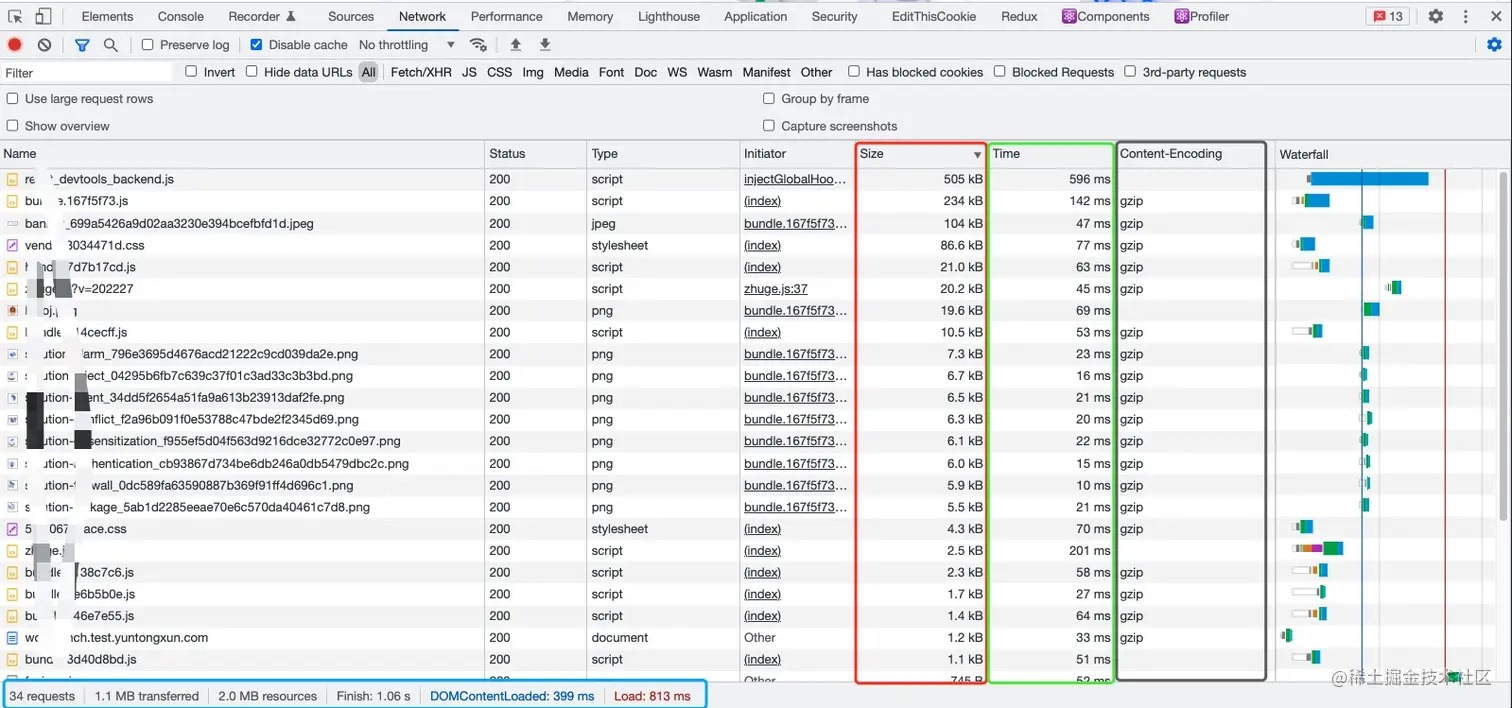Toggle the filter funnel icon
1512x708 pixels.
(x=82, y=45)
